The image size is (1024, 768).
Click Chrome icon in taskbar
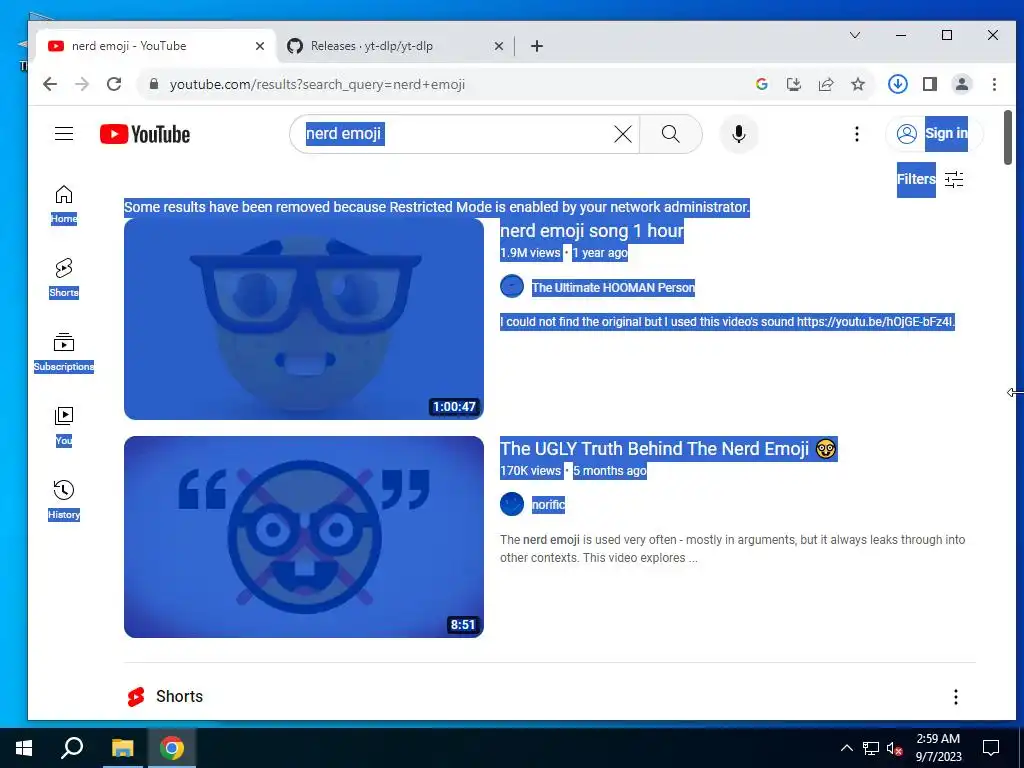(x=172, y=748)
